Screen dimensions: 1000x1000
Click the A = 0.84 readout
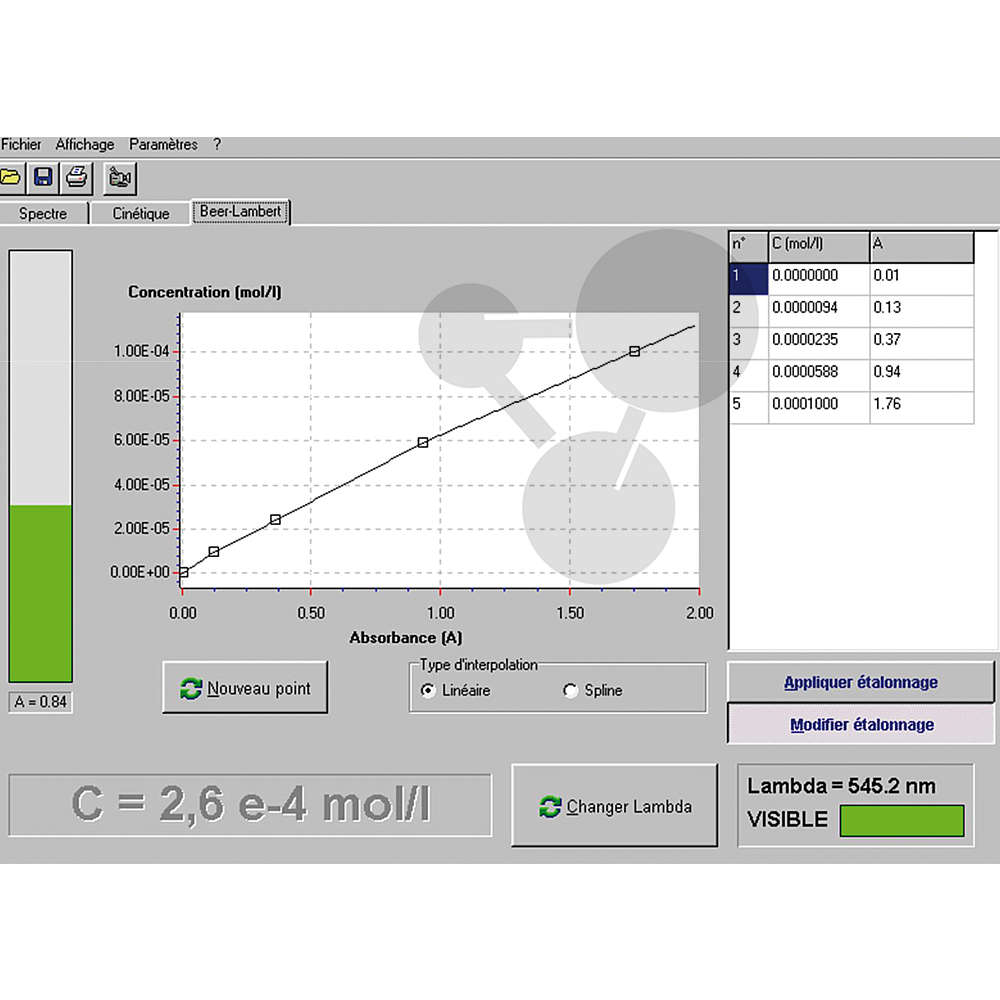[40, 702]
